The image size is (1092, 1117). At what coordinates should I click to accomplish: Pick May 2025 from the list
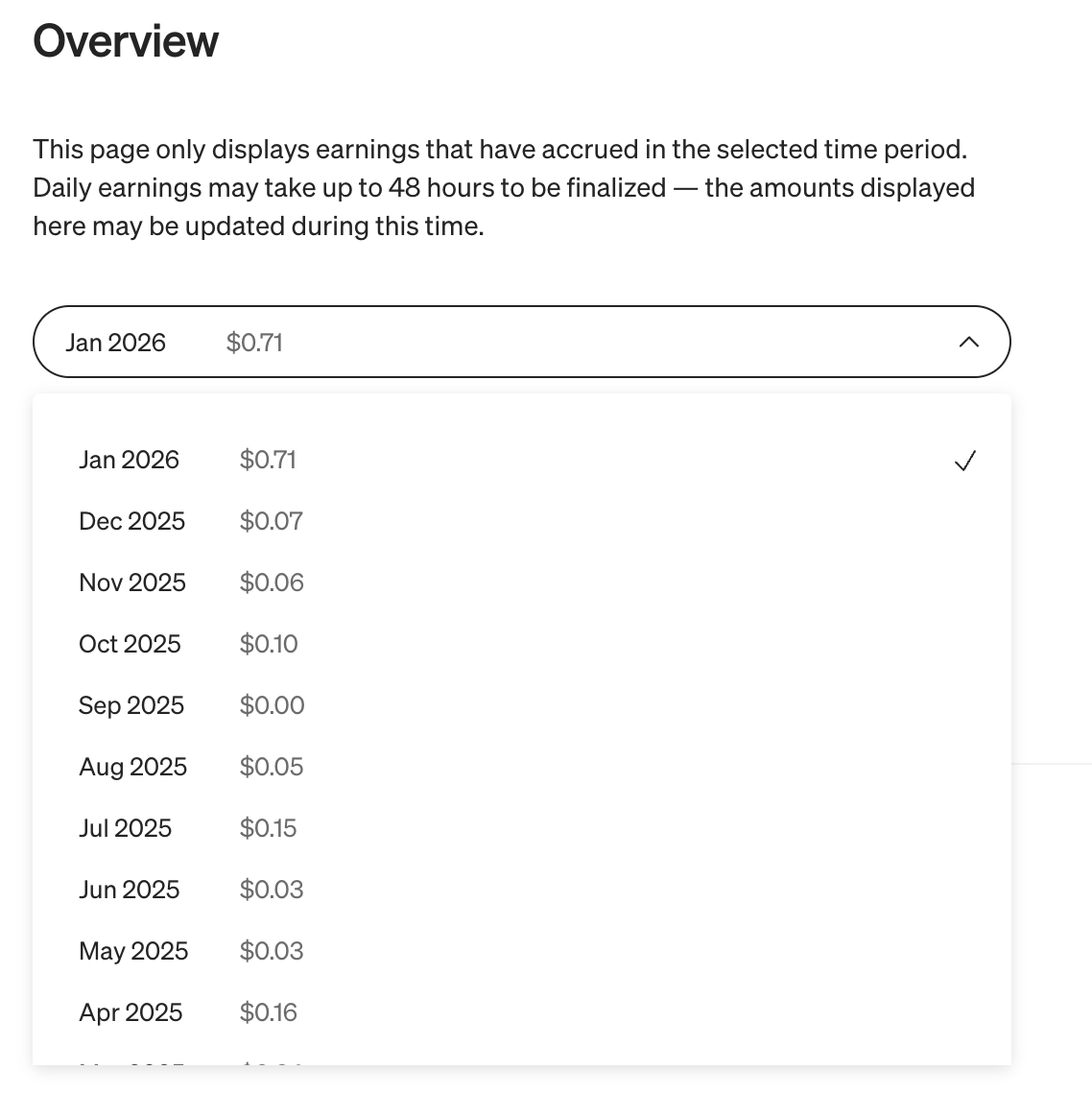pos(133,951)
